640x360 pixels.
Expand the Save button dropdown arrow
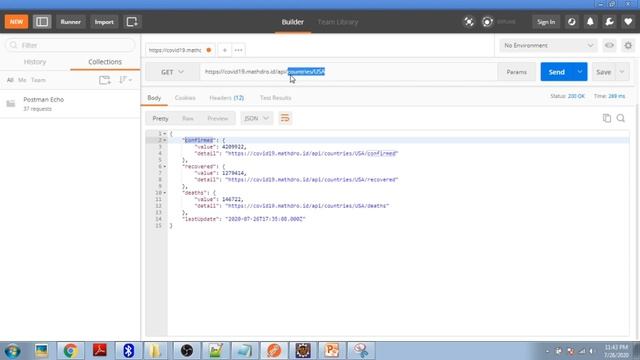click(x=622, y=72)
